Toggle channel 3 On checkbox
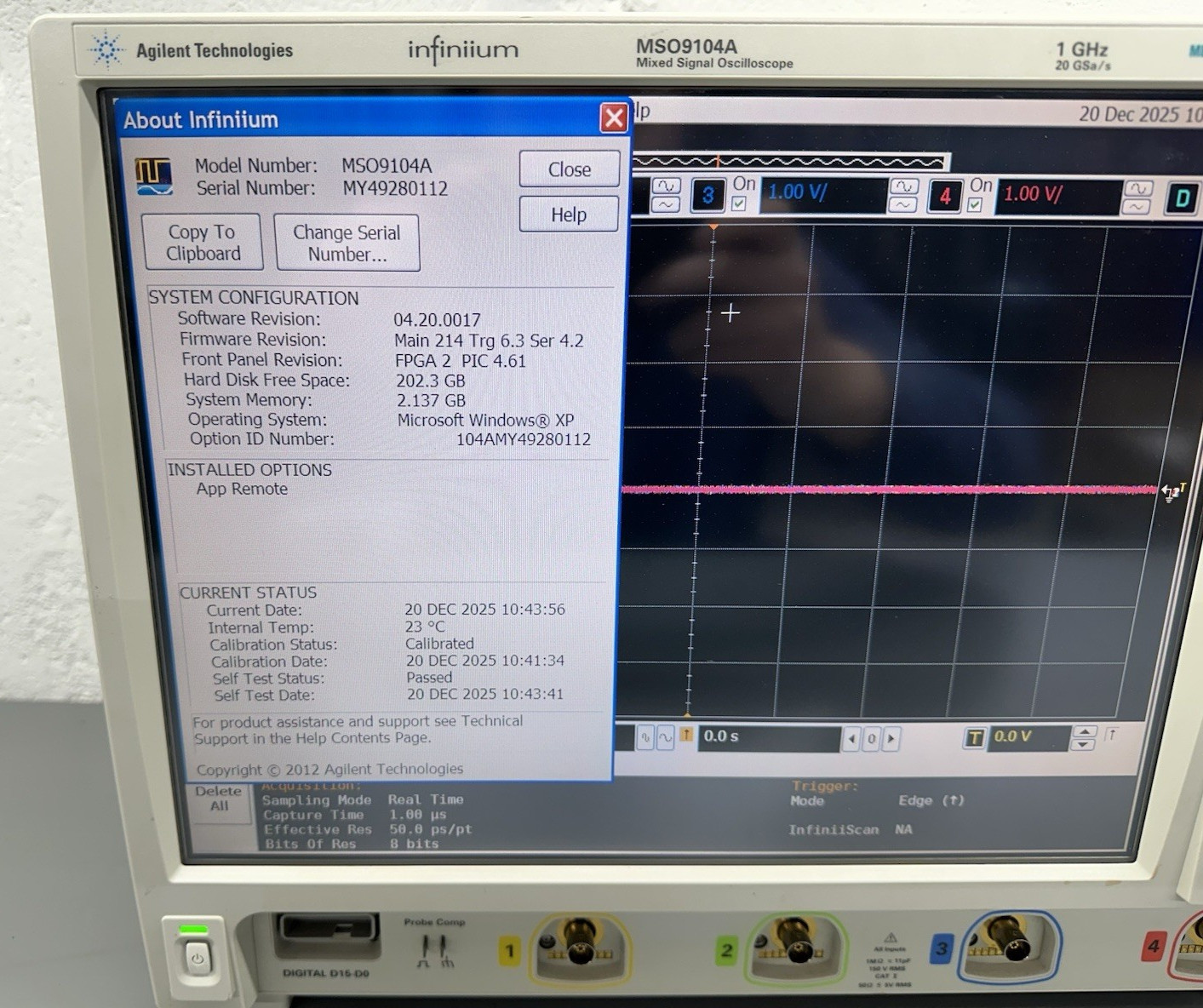The width and height of the screenshot is (1203, 1008). [x=738, y=204]
